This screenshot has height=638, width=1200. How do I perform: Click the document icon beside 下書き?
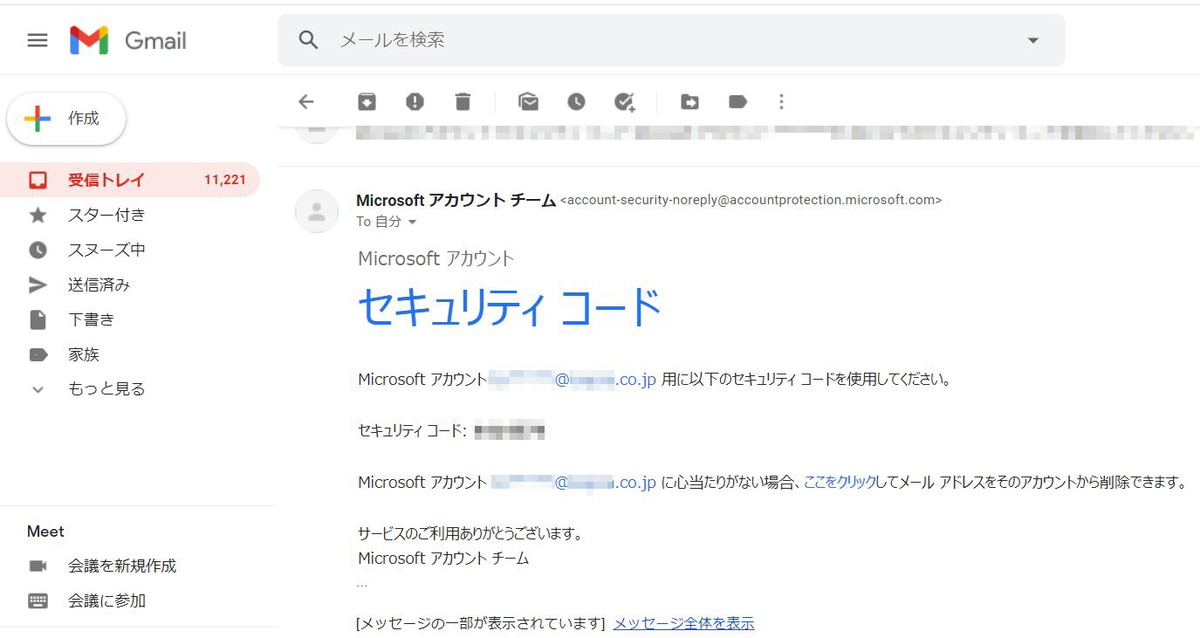[38, 320]
